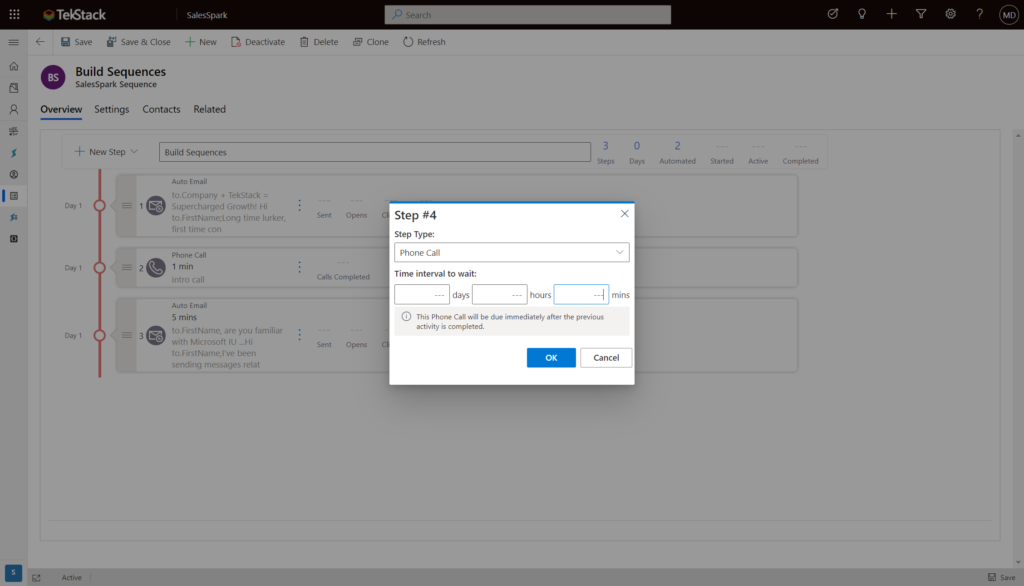Screen dimensions: 1024x586
Task: Click the Active status in the footer
Action: [x=72, y=578]
